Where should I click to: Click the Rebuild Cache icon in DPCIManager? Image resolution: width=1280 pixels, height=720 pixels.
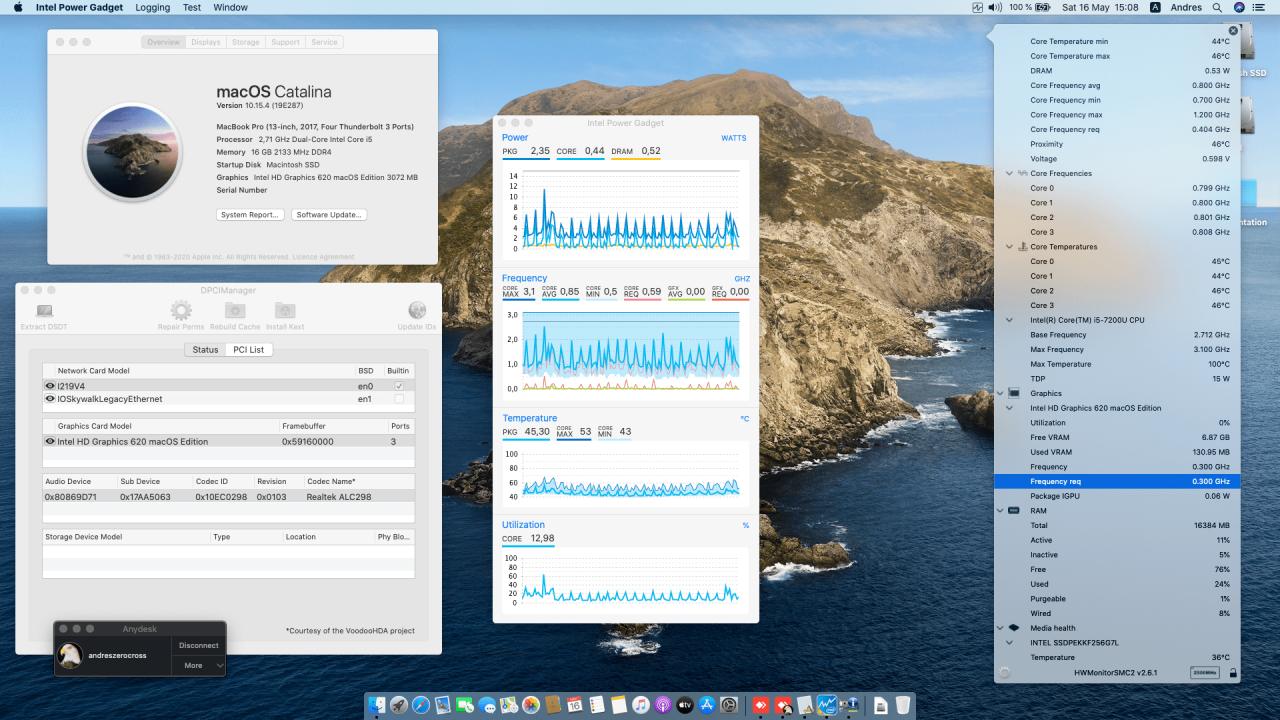coord(235,311)
